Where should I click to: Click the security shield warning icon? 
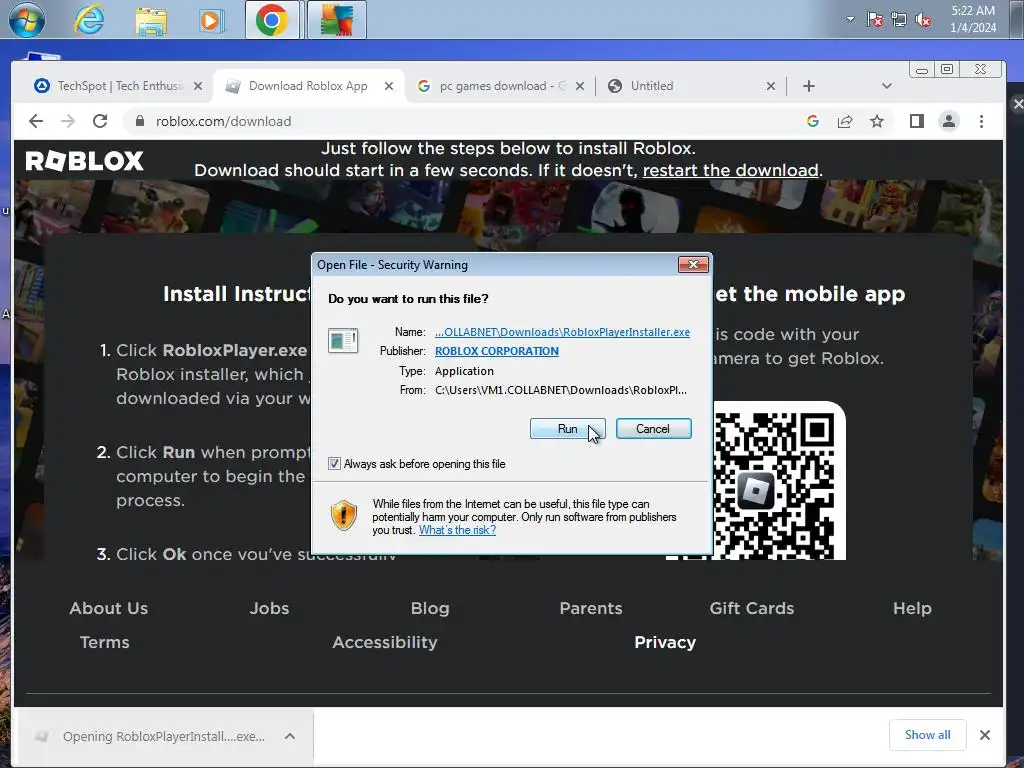(344, 515)
